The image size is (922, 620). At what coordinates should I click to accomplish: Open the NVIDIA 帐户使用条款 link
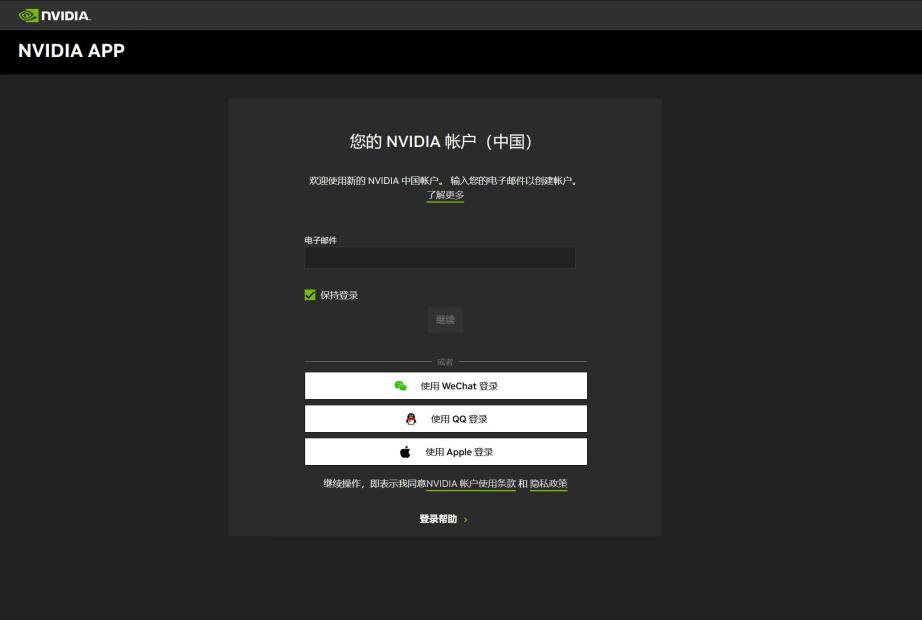point(471,484)
